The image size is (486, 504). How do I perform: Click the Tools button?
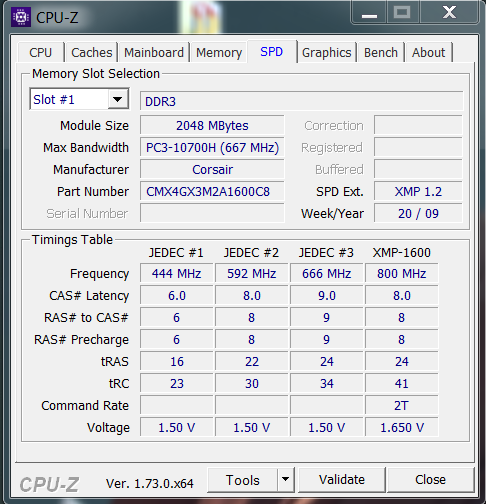pos(243,480)
